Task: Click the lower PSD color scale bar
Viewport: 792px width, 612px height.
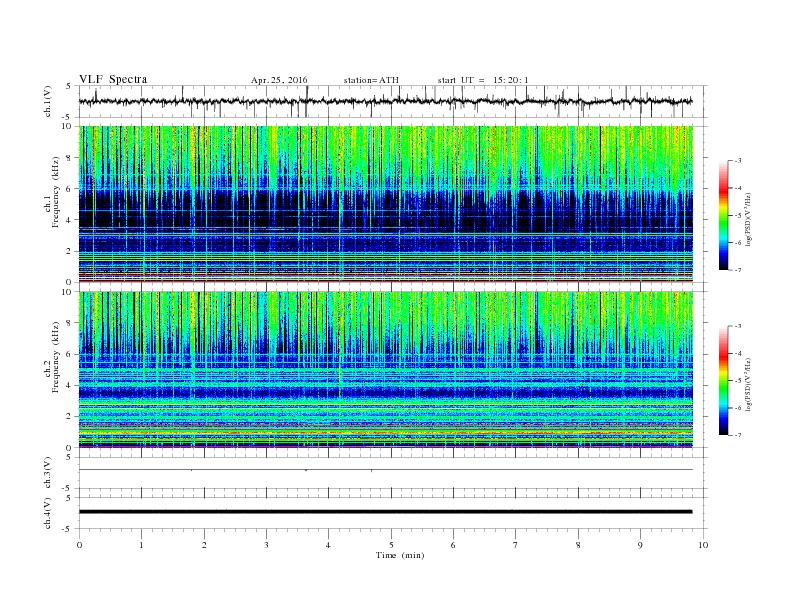Action: pyautogui.click(x=723, y=380)
